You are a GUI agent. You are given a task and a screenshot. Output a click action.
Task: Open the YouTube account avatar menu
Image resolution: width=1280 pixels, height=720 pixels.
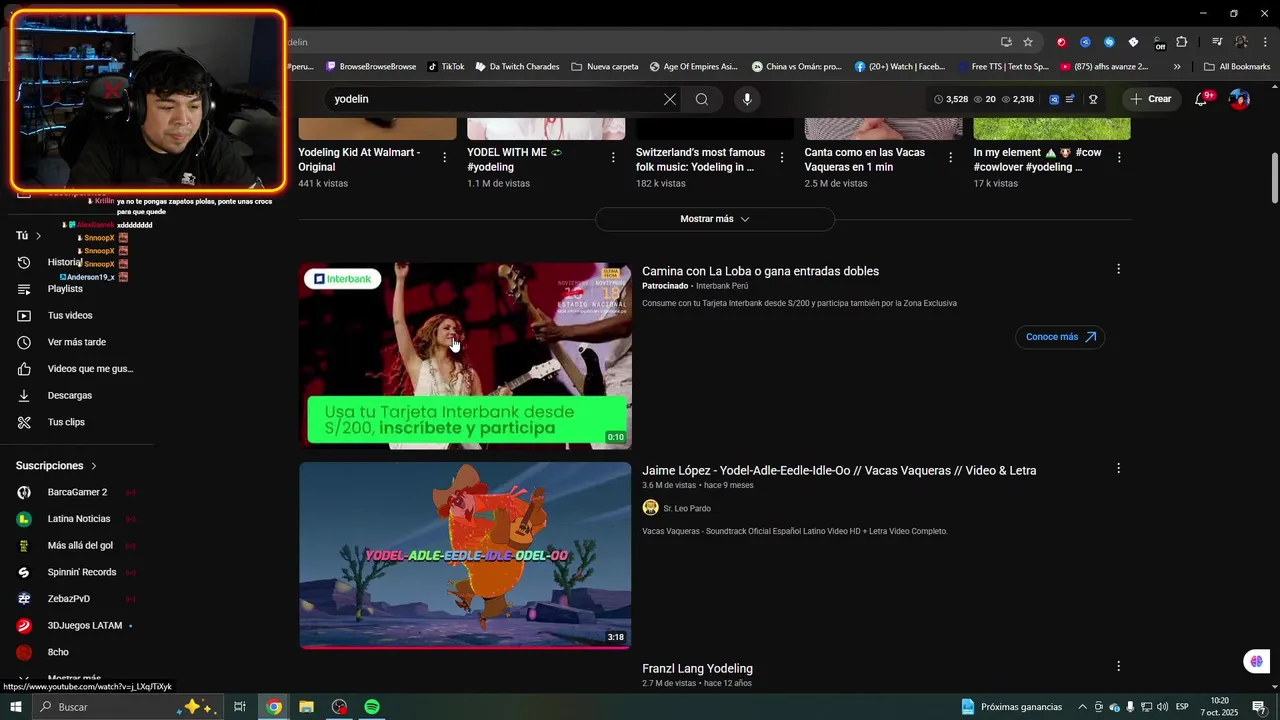coord(1239,99)
